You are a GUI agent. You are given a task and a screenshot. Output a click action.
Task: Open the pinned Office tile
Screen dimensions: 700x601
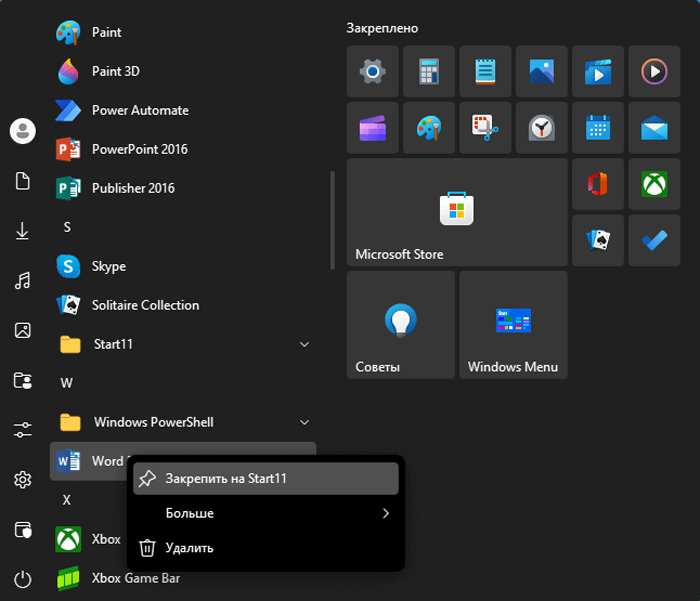tap(598, 184)
